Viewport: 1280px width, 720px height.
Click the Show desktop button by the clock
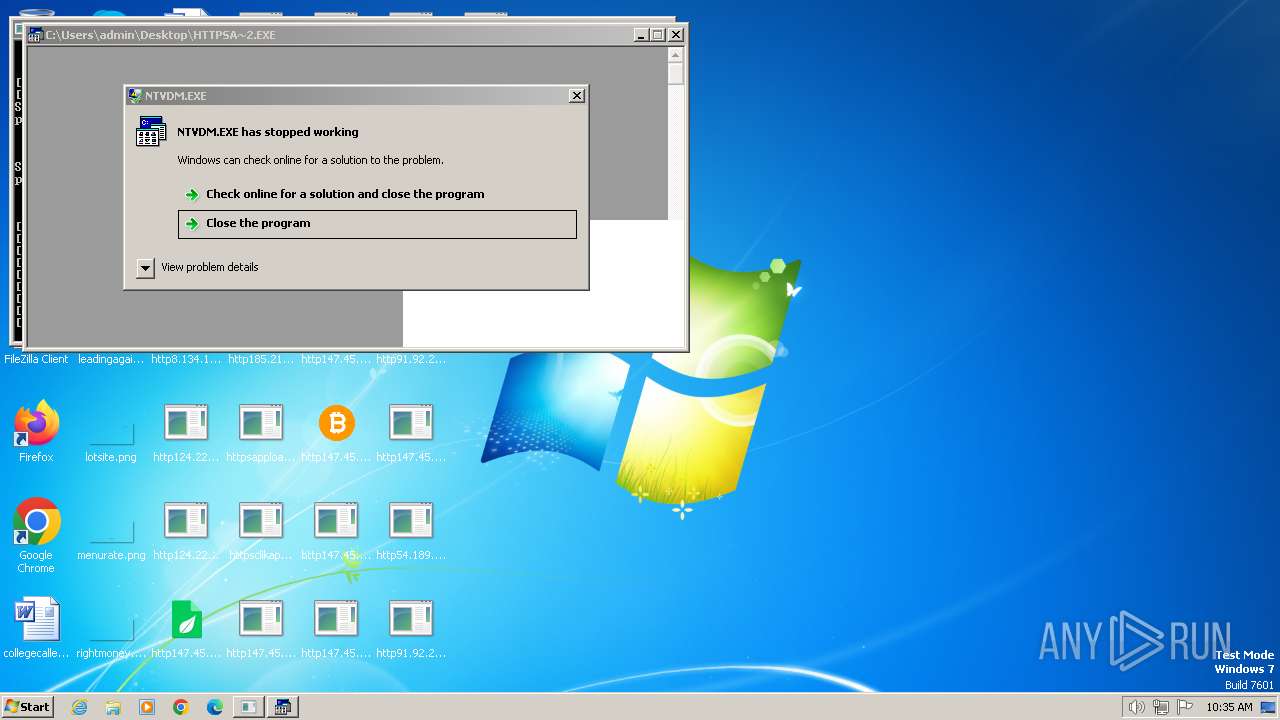point(1268,707)
